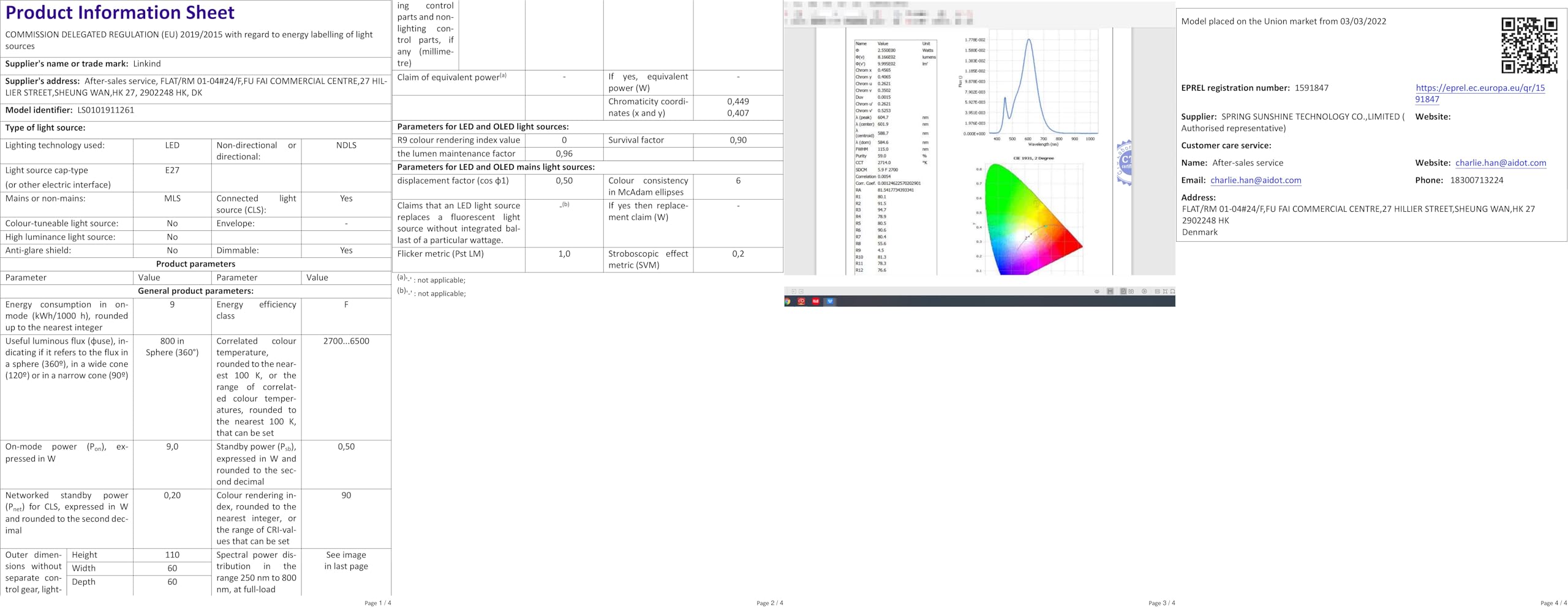
Task: Click the EPREL registration number 1591847
Action: pos(1311,88)
